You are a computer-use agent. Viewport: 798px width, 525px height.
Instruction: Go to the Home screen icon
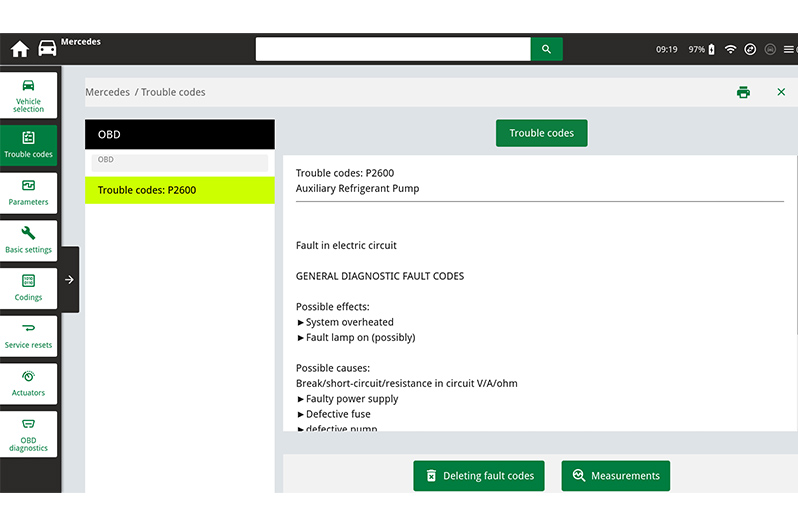pyautogui.click(x=20, y=49)
